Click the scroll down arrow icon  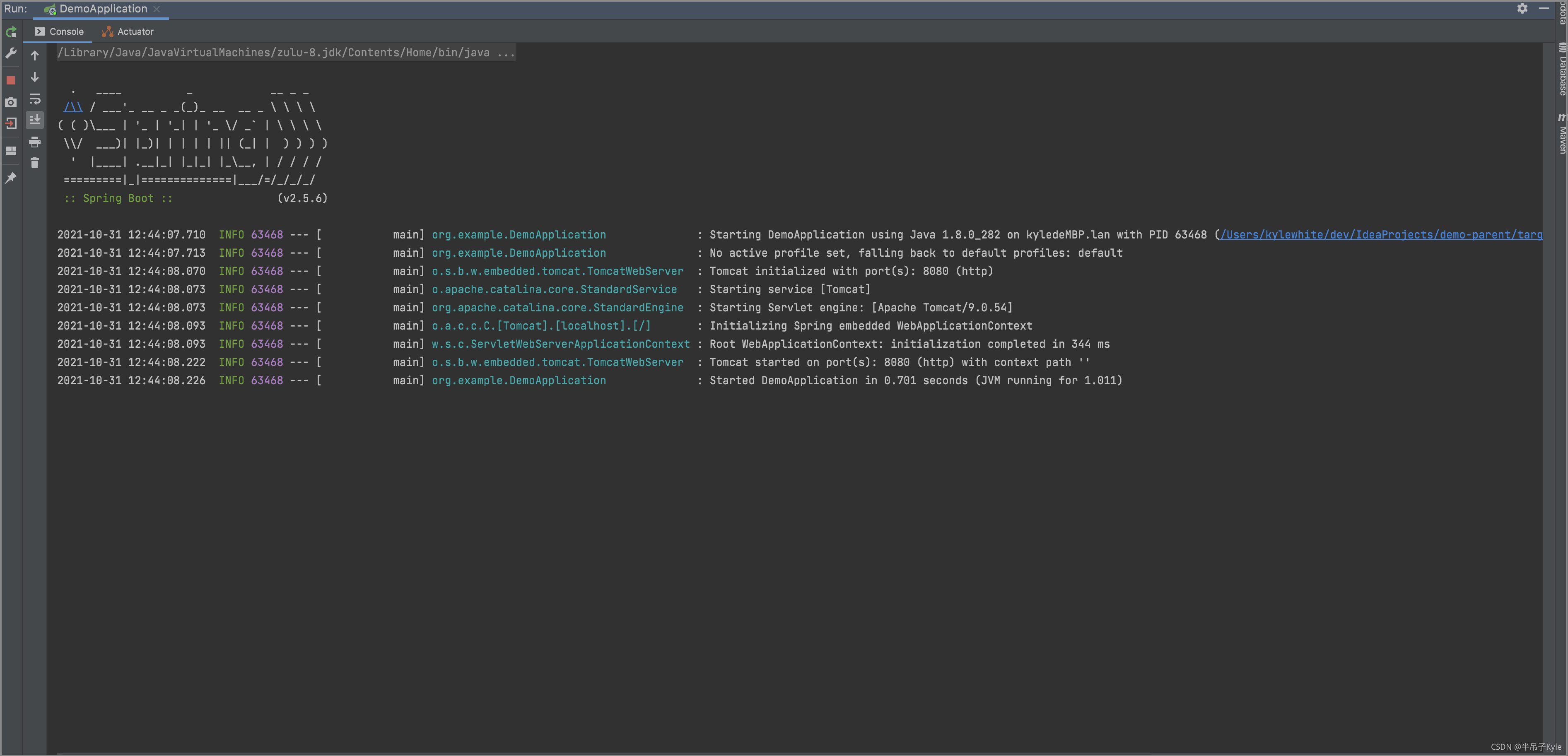pos(33,78)
